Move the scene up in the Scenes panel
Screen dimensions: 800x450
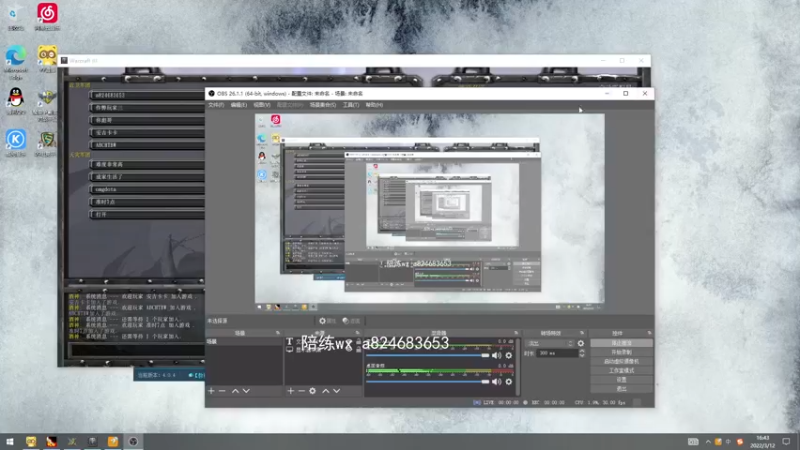pyautogui.click(x=235, y=391)
